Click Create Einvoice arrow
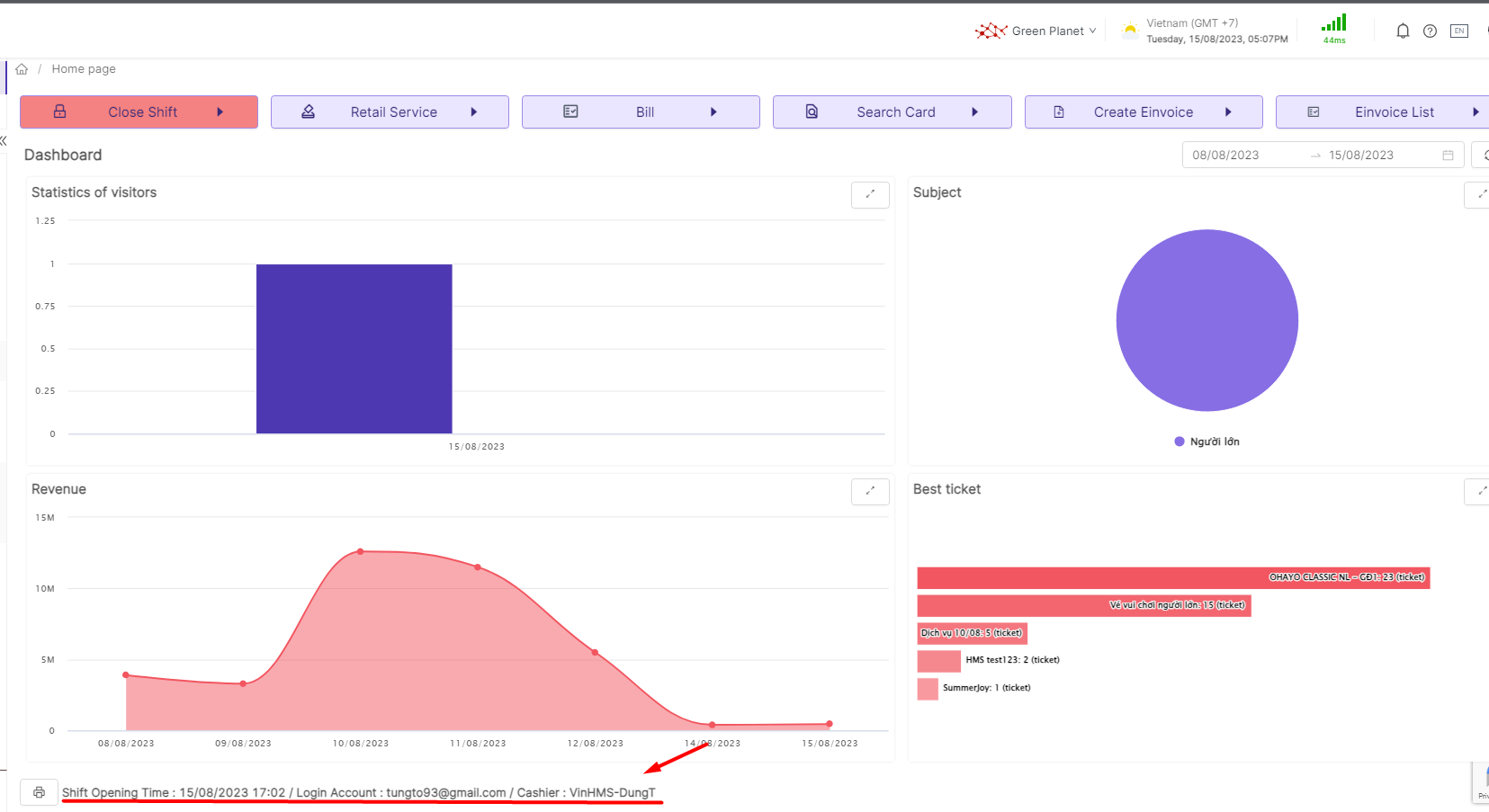This screenshot has height=812, width=1489. (x=1227, y=112)
